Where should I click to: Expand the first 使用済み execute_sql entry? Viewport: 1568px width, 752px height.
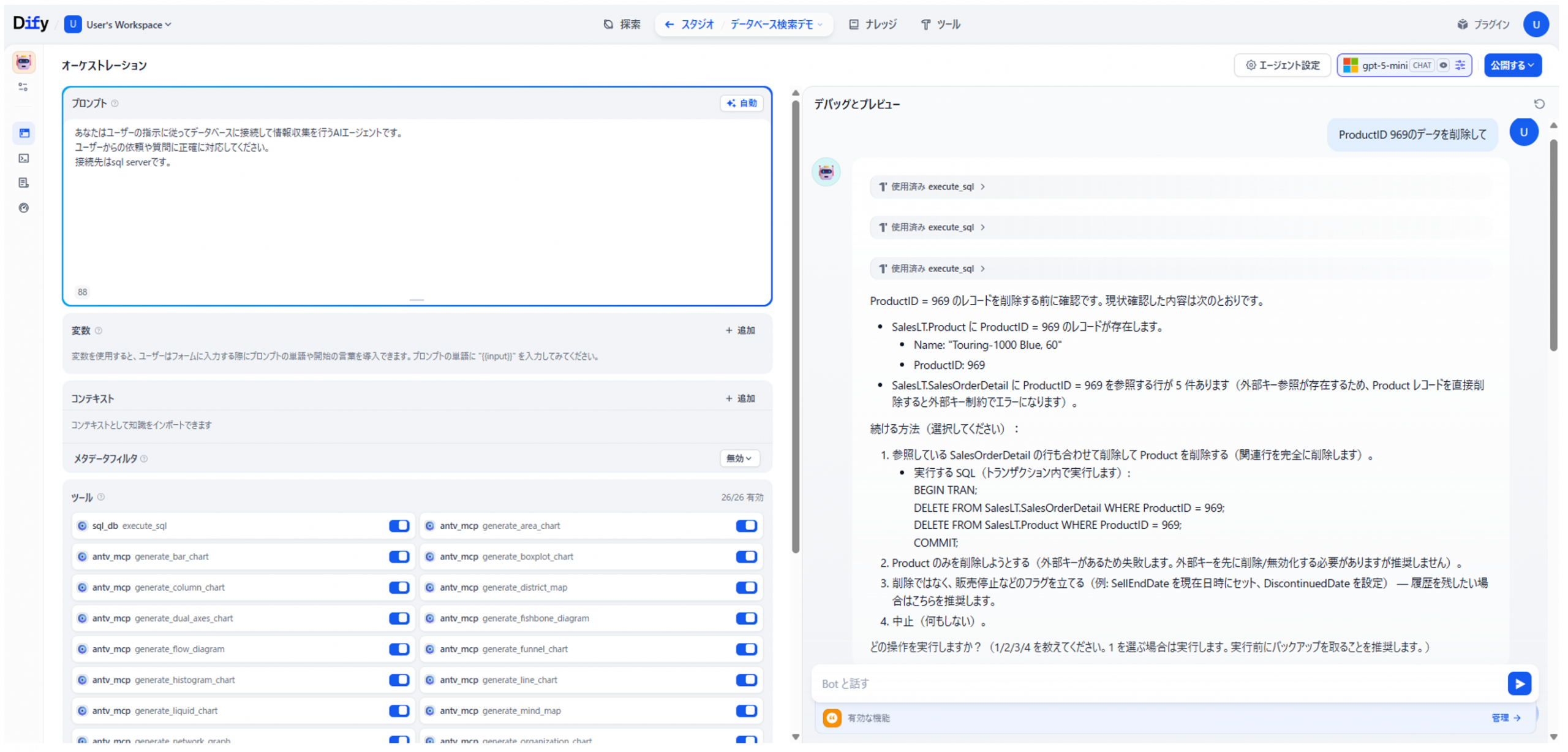tap(932, 187)
